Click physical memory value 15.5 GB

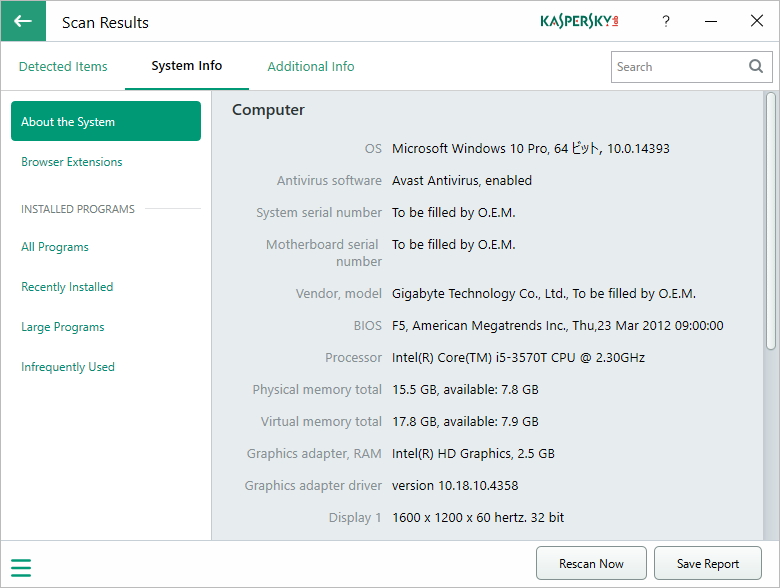click(465, 390)
